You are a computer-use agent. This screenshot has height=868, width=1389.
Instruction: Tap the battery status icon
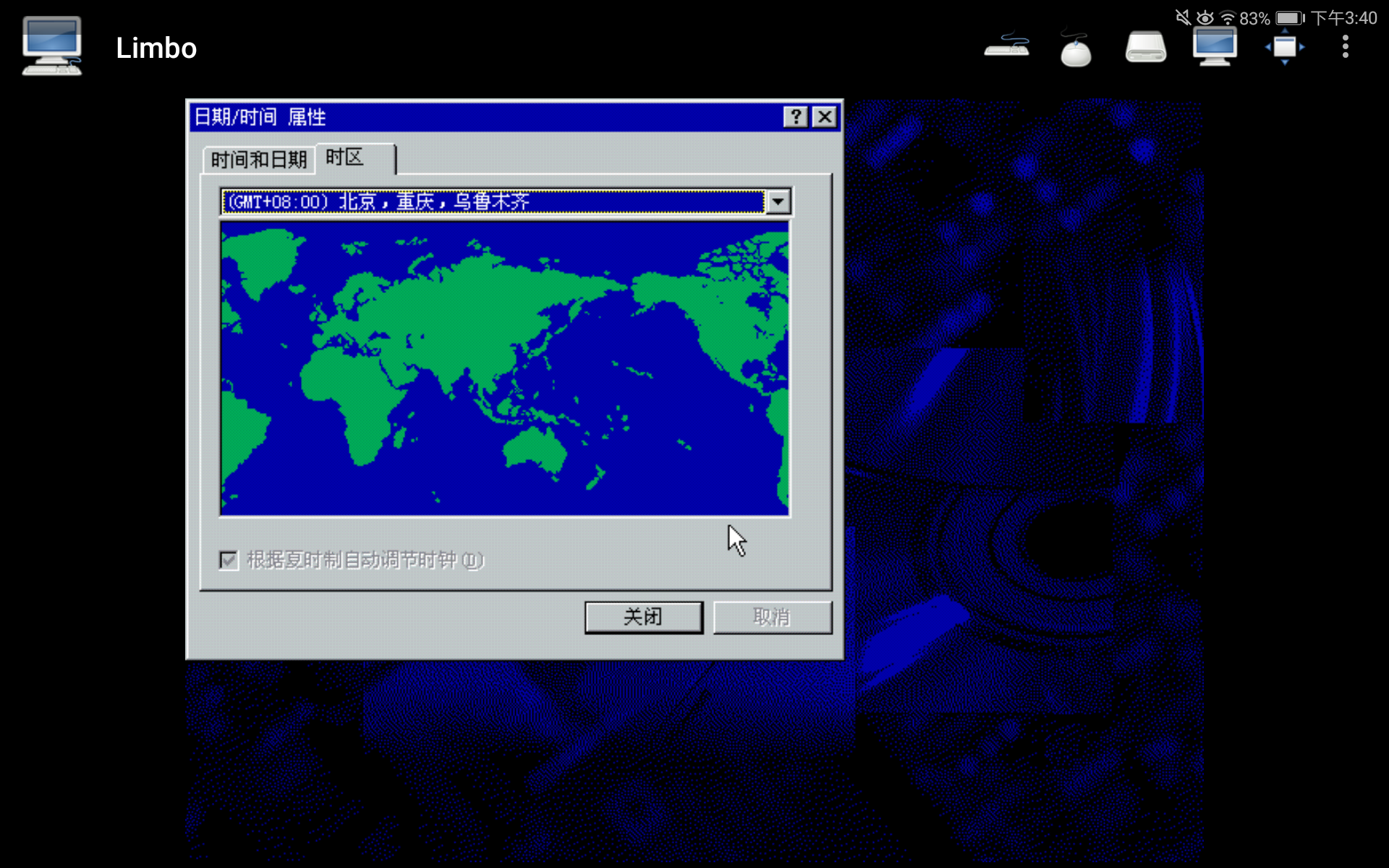pos(1290,17)
